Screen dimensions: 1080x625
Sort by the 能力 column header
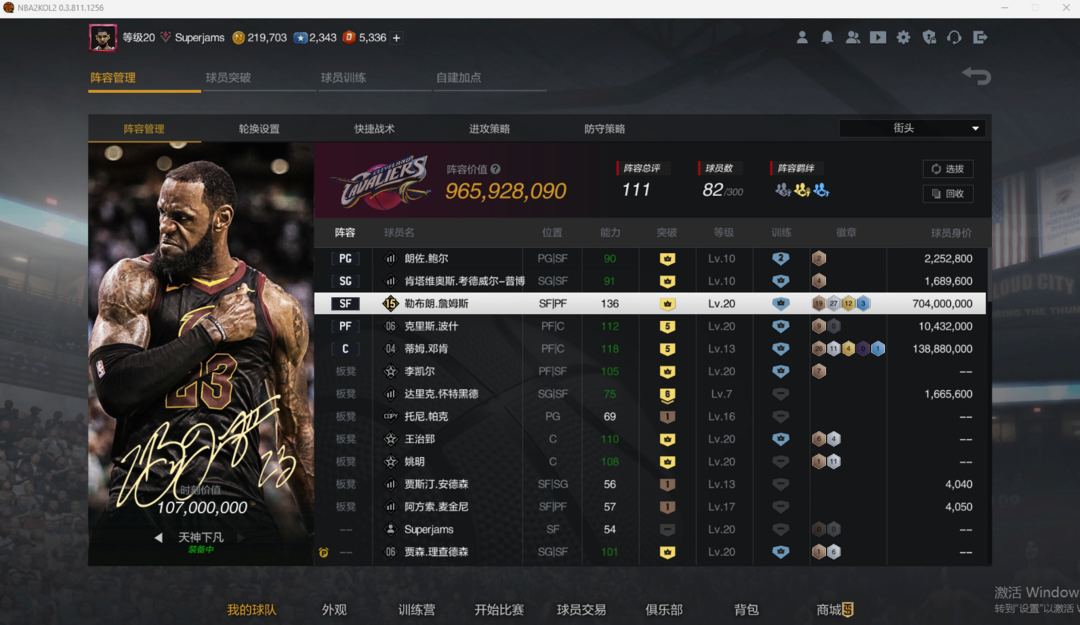coord(610,233)
